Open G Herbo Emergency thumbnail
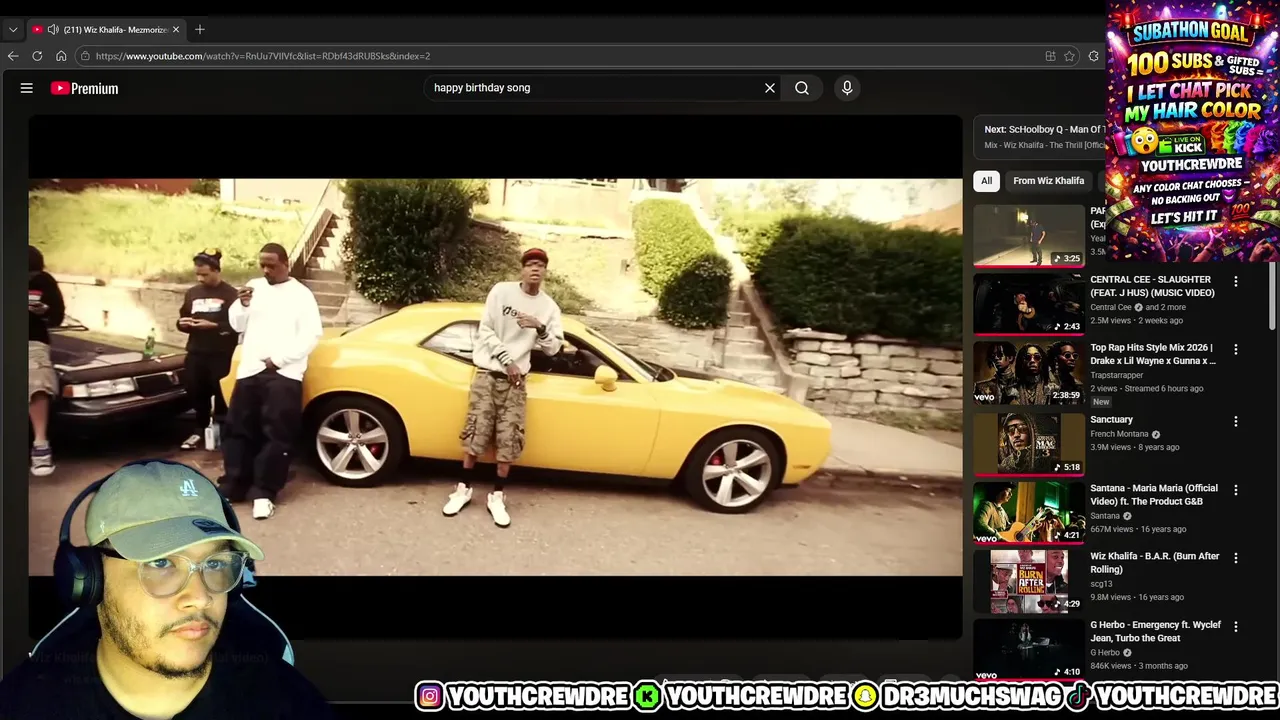1280x720 pixels. (x=1029, y=649)
